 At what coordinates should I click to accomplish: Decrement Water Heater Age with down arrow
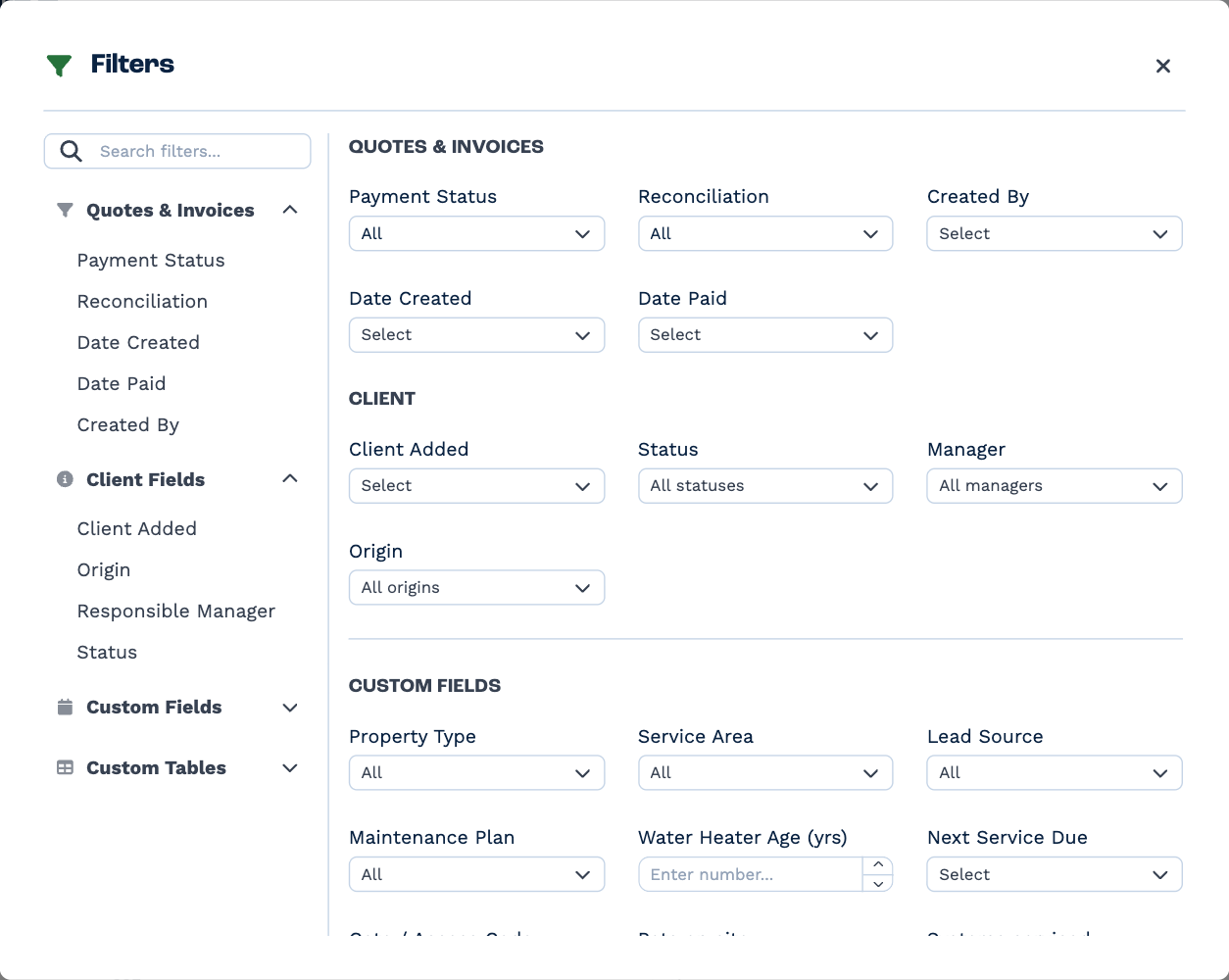(878, 883)
